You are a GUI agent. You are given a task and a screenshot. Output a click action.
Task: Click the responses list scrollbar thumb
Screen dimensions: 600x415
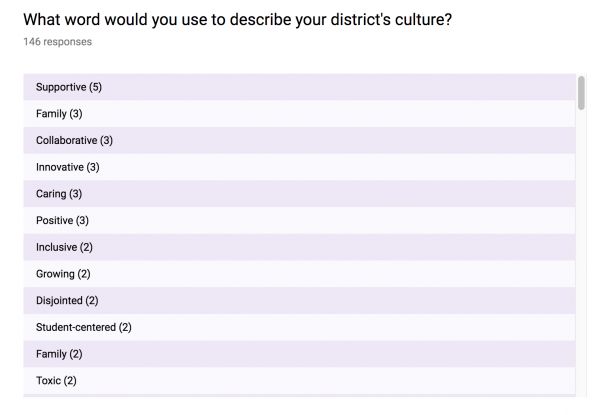pos(581,93)
